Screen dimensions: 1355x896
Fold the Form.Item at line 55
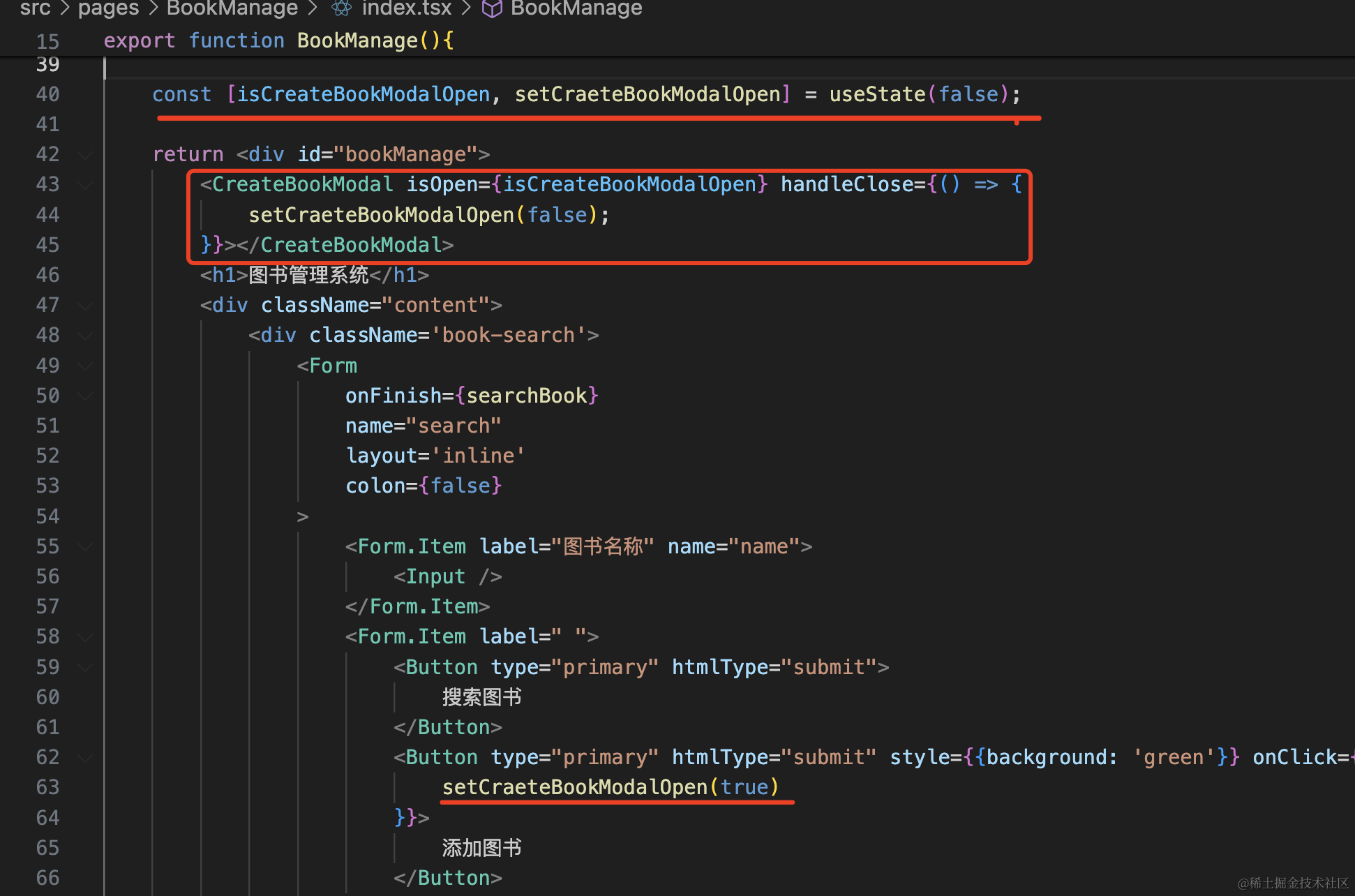click(x=85, y=546)
